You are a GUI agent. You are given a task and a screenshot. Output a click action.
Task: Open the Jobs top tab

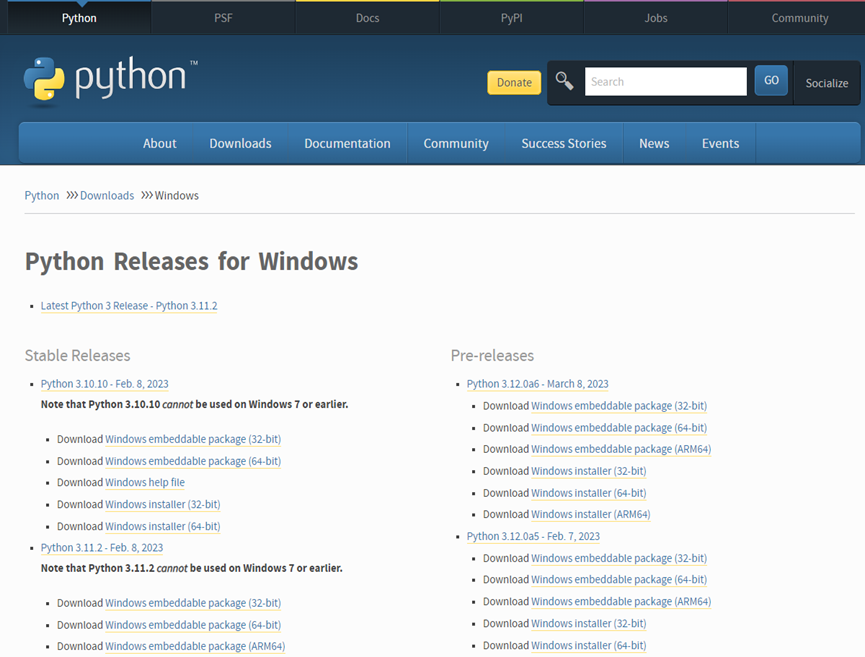[656, 18]
